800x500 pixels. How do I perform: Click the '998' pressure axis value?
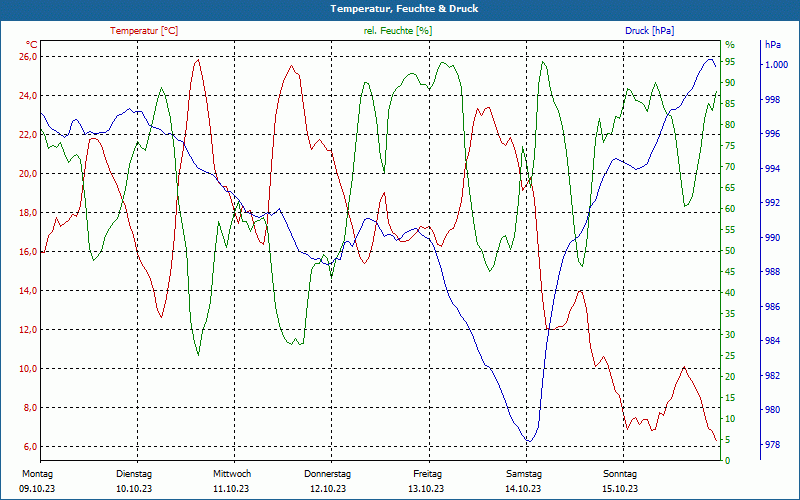[x=773, y=99]
